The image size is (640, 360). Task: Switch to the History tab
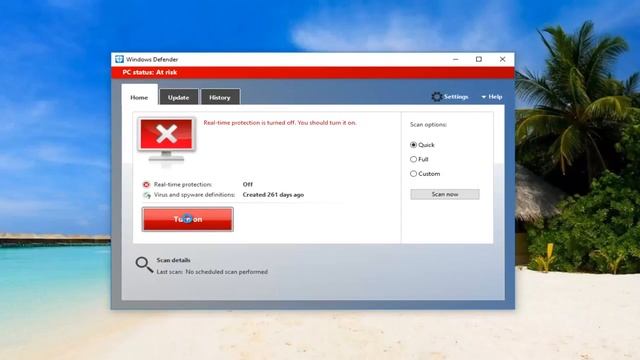click(x=220, y=98)
